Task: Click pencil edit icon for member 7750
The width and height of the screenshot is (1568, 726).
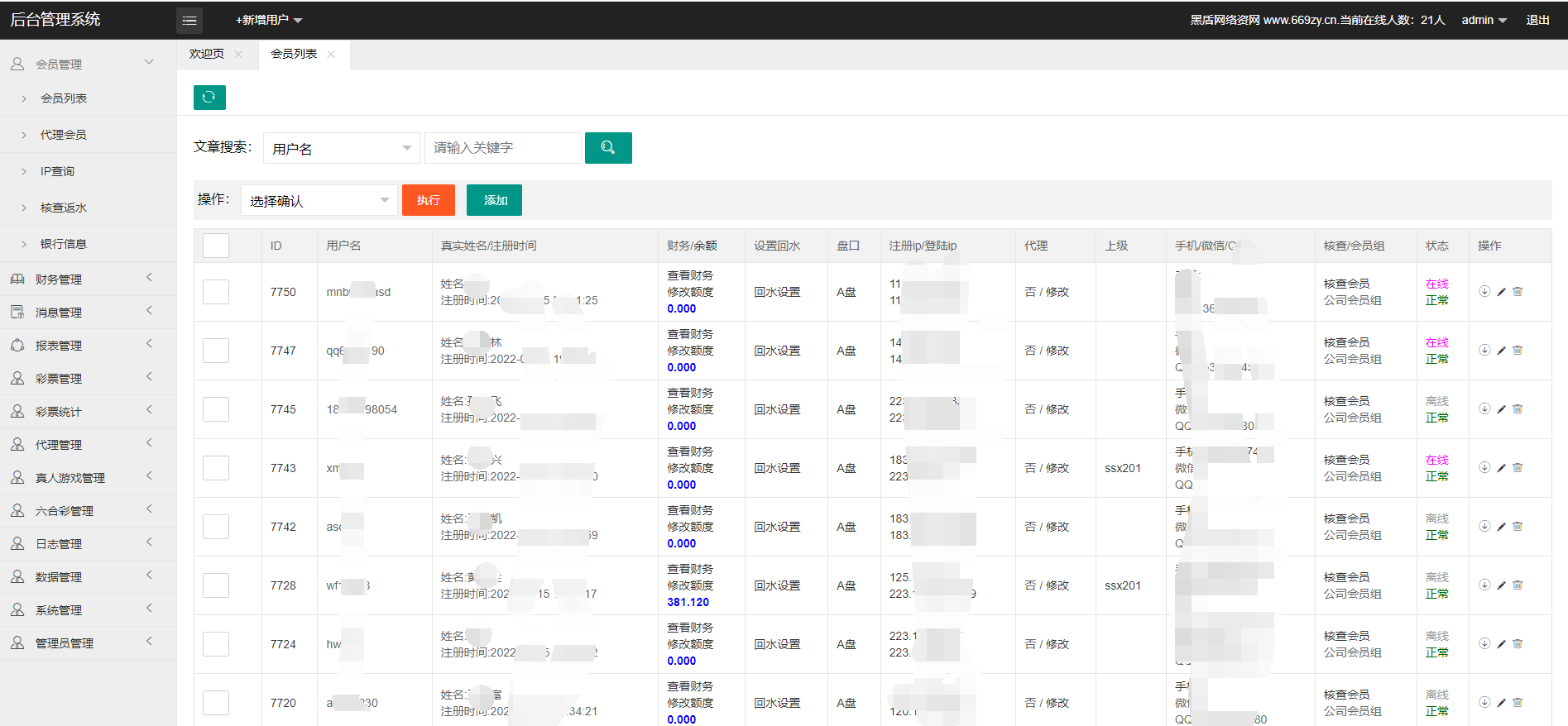Action: coord(1501,292)
